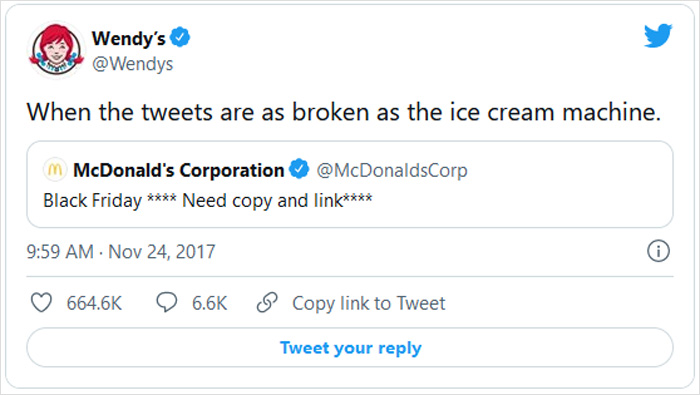Open the @Wendys handle

[x=133, y=64]
